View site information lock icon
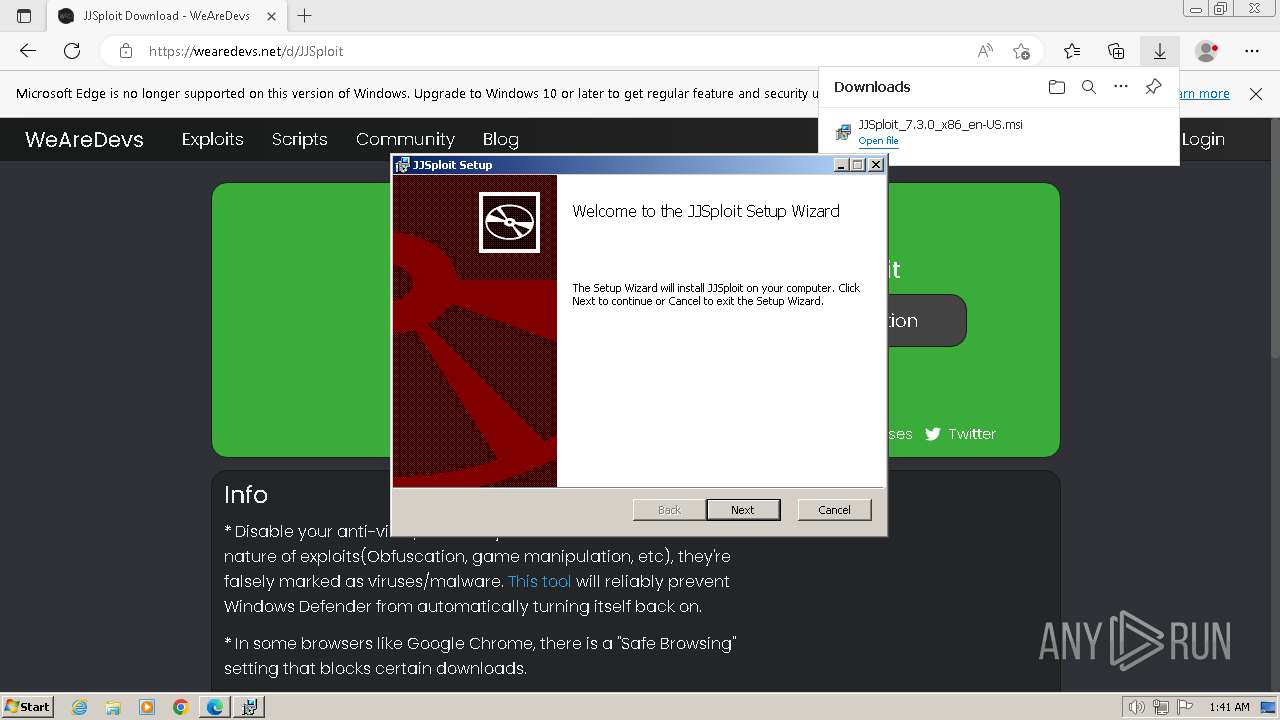The height and width of the screenshot is (720, 1280). (125, 51)
